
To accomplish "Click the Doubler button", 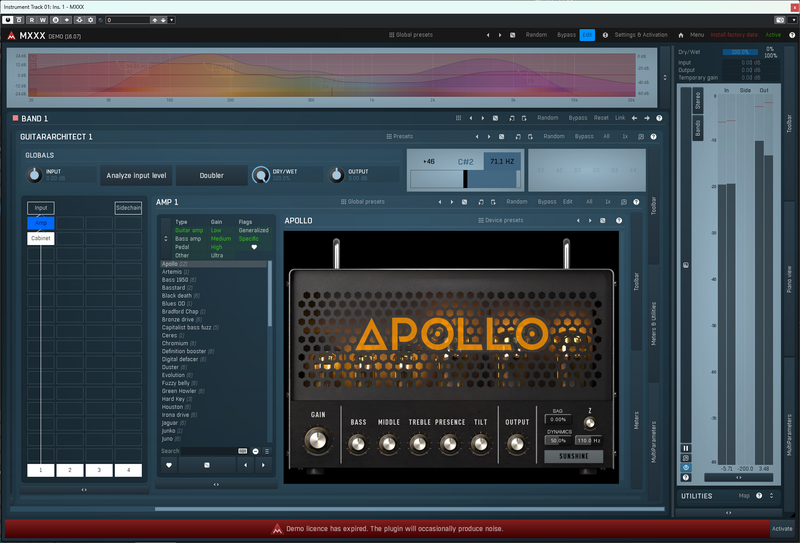I will (212, 176).
